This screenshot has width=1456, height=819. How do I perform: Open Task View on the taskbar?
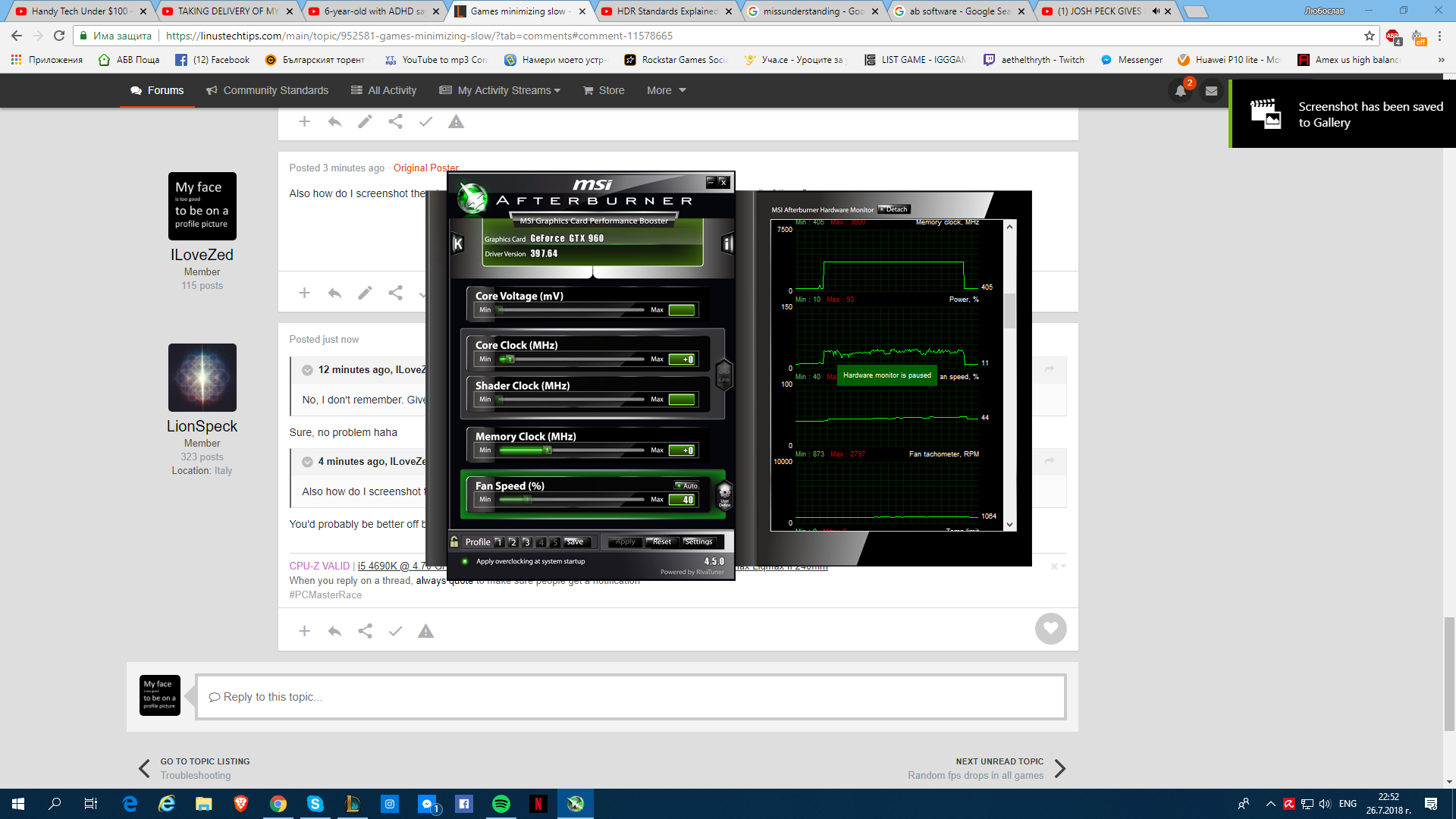(x=90, y=804)
